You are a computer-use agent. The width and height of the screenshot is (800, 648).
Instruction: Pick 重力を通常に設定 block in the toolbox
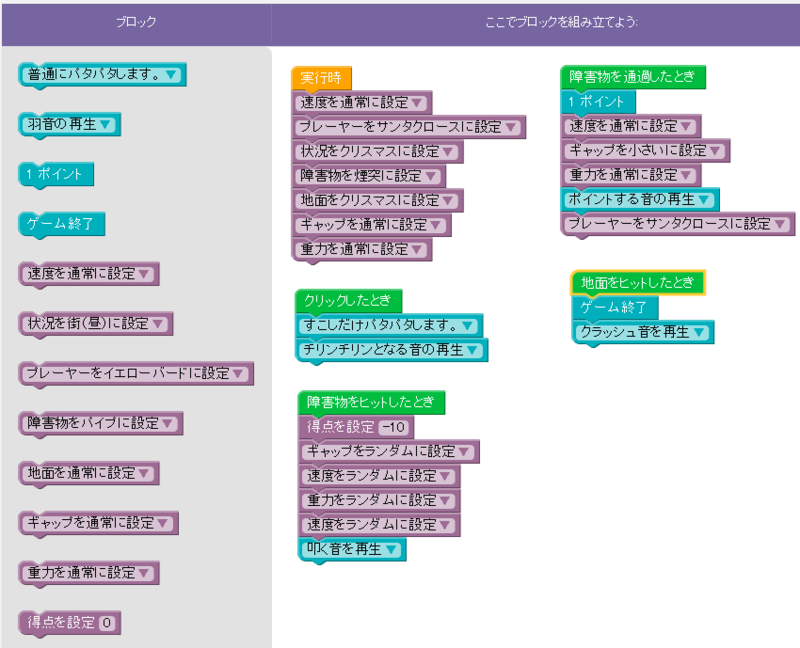click(x=89, y=574)
